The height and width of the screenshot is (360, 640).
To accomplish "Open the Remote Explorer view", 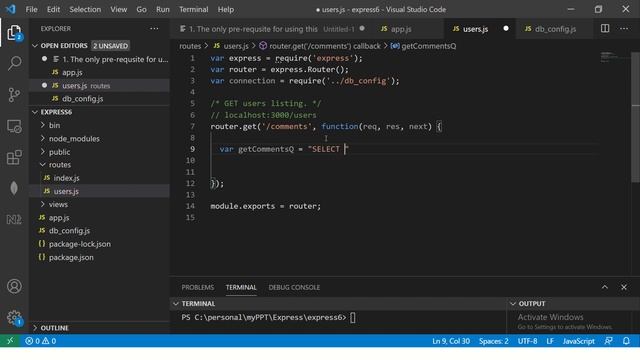I will click(x=14, y=126).
